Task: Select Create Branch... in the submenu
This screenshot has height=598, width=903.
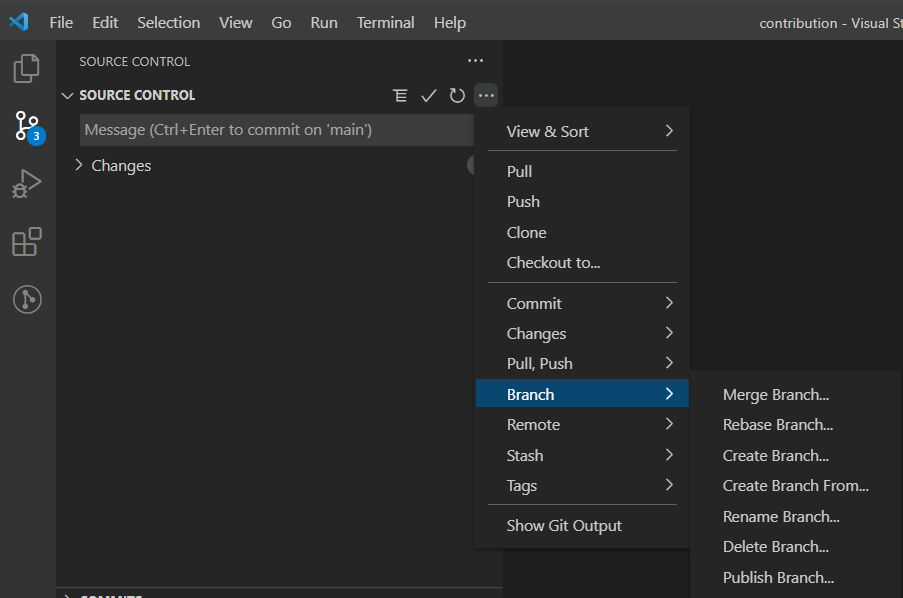Action: (x=795, y=456)
